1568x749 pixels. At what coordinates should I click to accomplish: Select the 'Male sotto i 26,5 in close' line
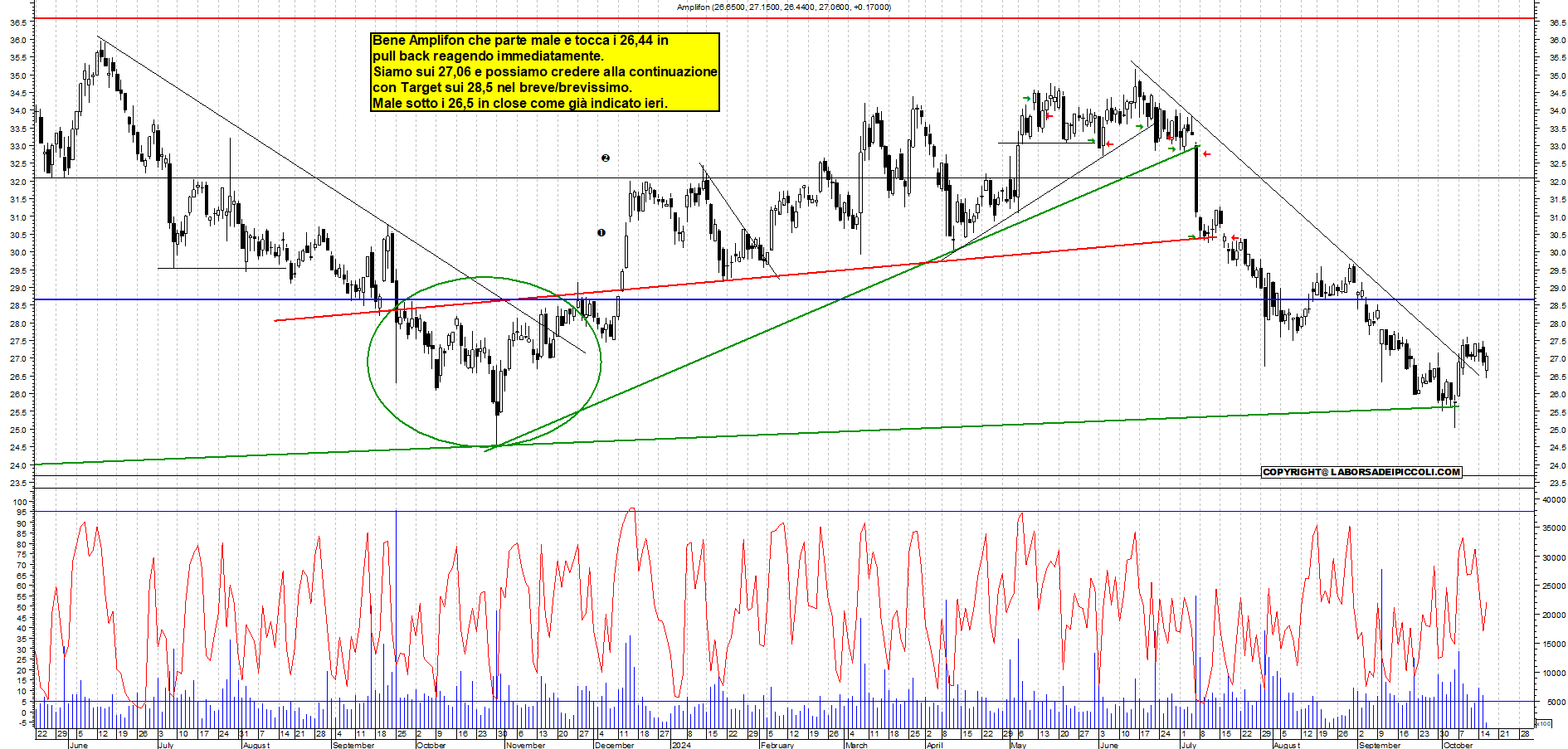pos(519,103)
